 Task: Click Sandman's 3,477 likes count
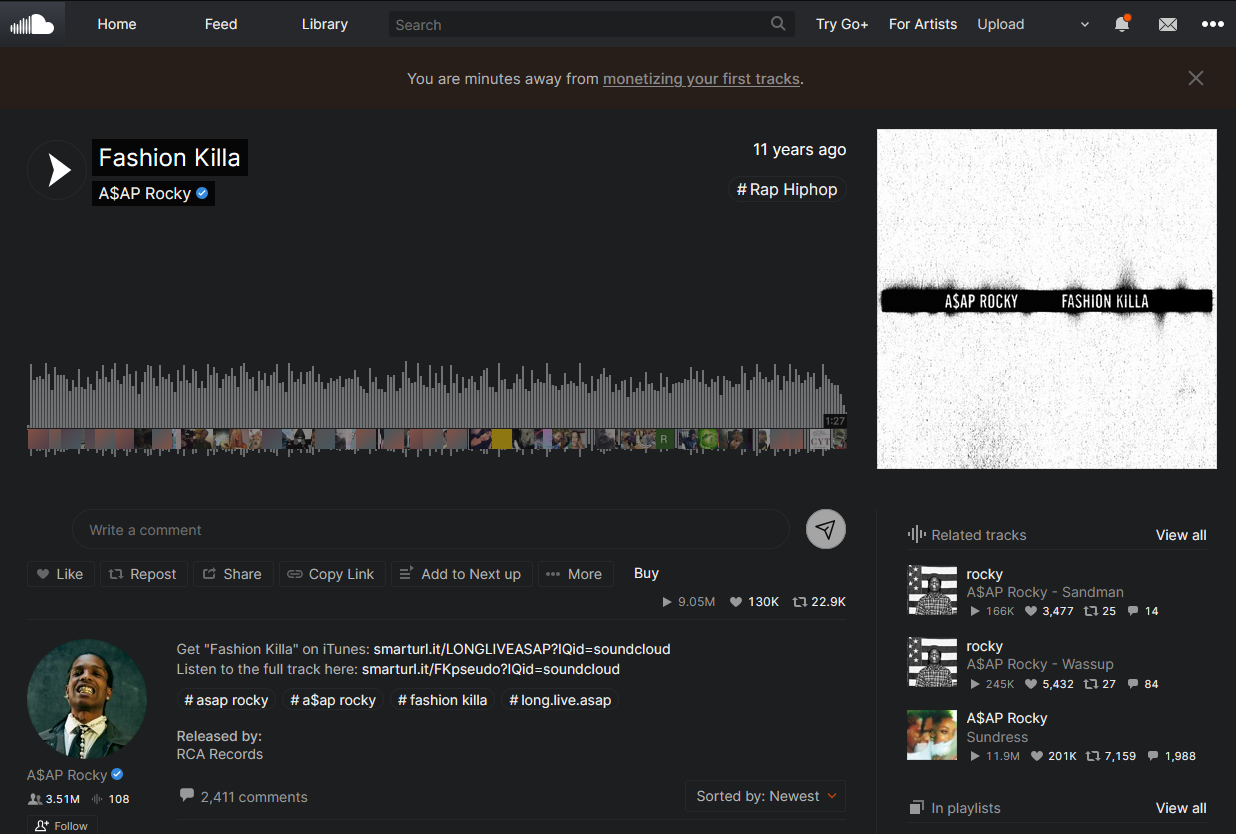pos(1049,611)
